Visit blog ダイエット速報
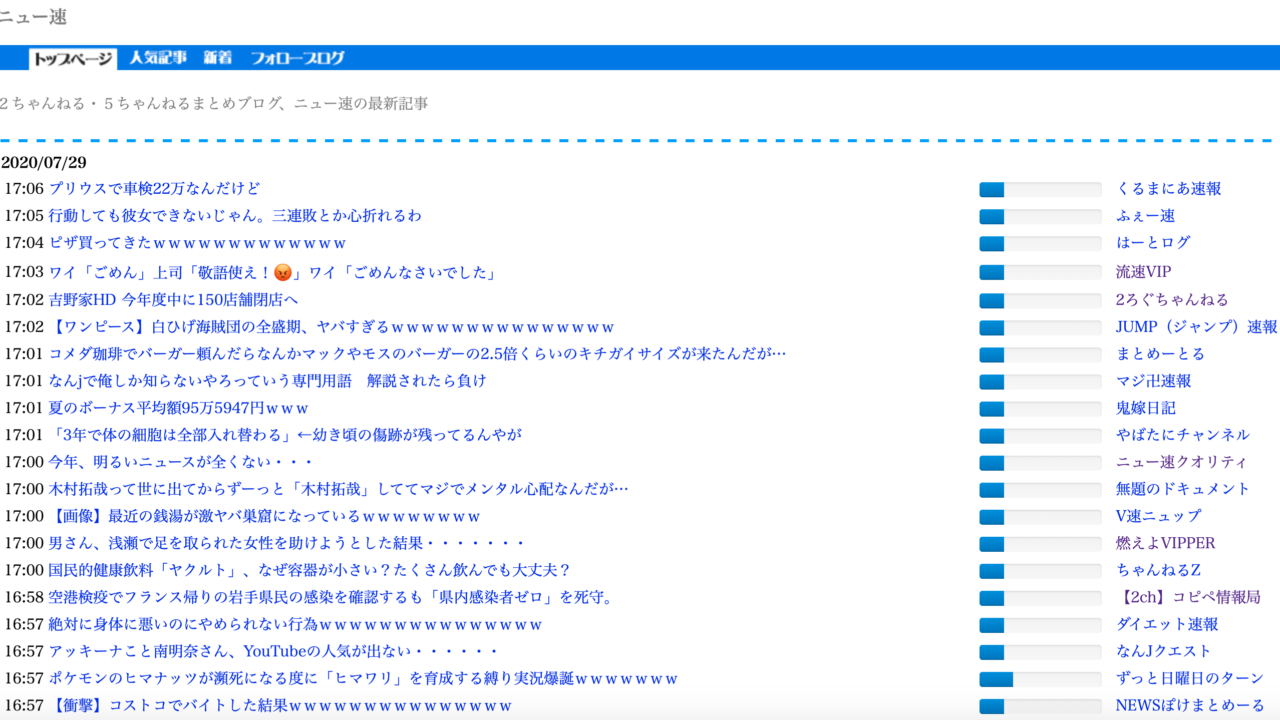The image size is (1280, 720). [x=1168, y=625]
